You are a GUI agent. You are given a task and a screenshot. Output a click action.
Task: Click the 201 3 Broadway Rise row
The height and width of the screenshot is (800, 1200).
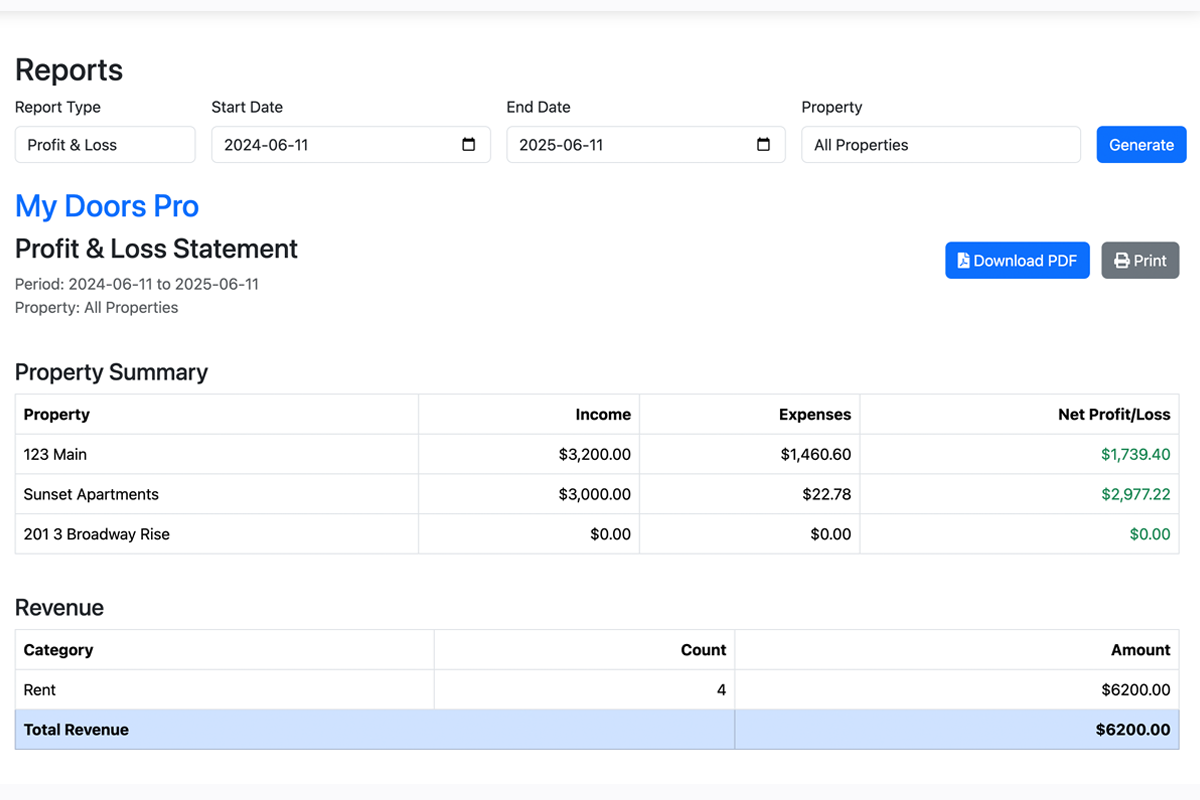coord(300,534)
